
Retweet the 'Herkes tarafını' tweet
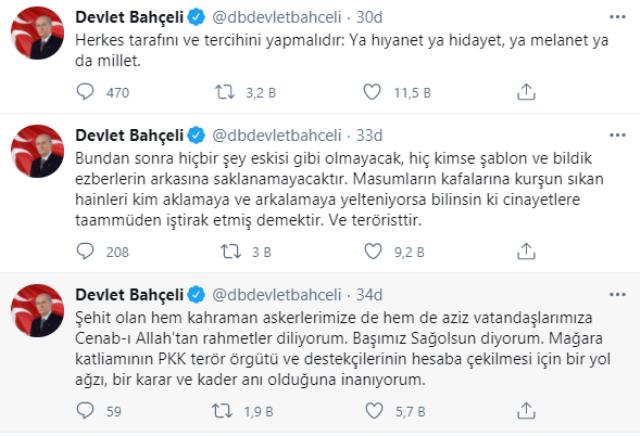click(227, 92)
